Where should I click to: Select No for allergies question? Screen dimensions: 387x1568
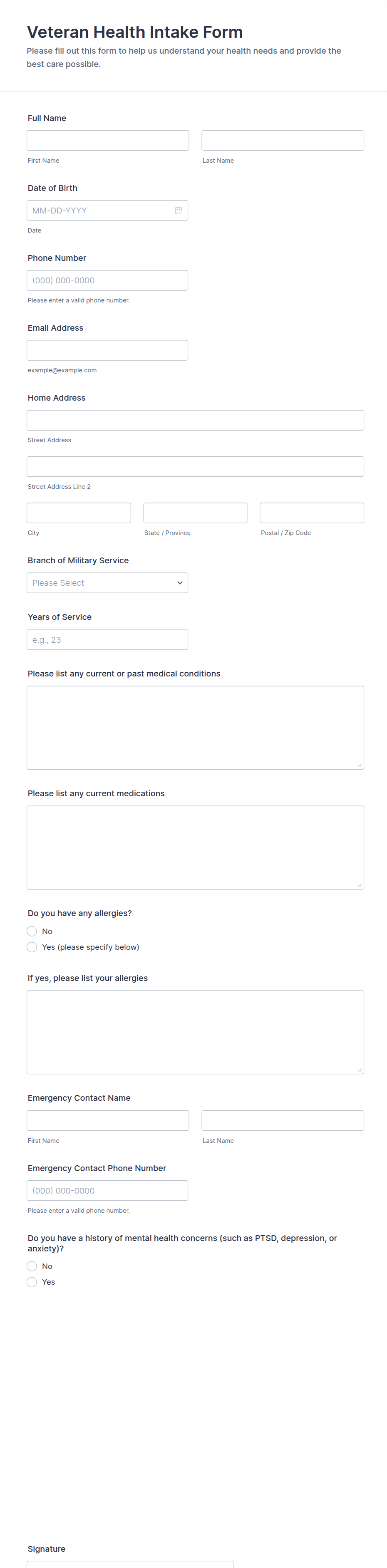[32, 931]
